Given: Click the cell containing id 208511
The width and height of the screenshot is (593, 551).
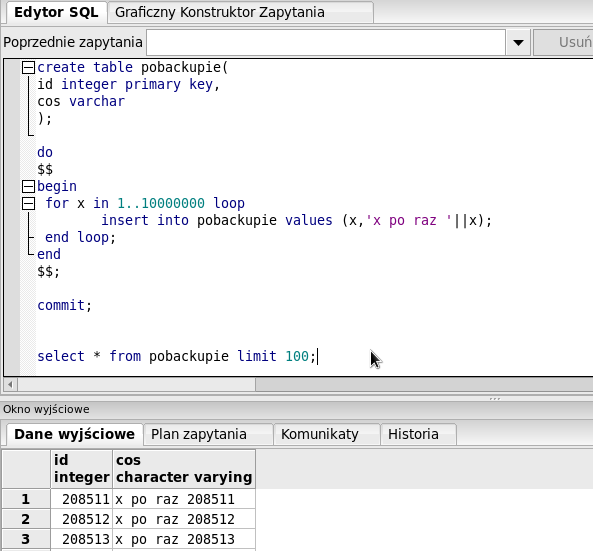Looking at the screenshot, I should pyautogui.click(x=81, y=499).
